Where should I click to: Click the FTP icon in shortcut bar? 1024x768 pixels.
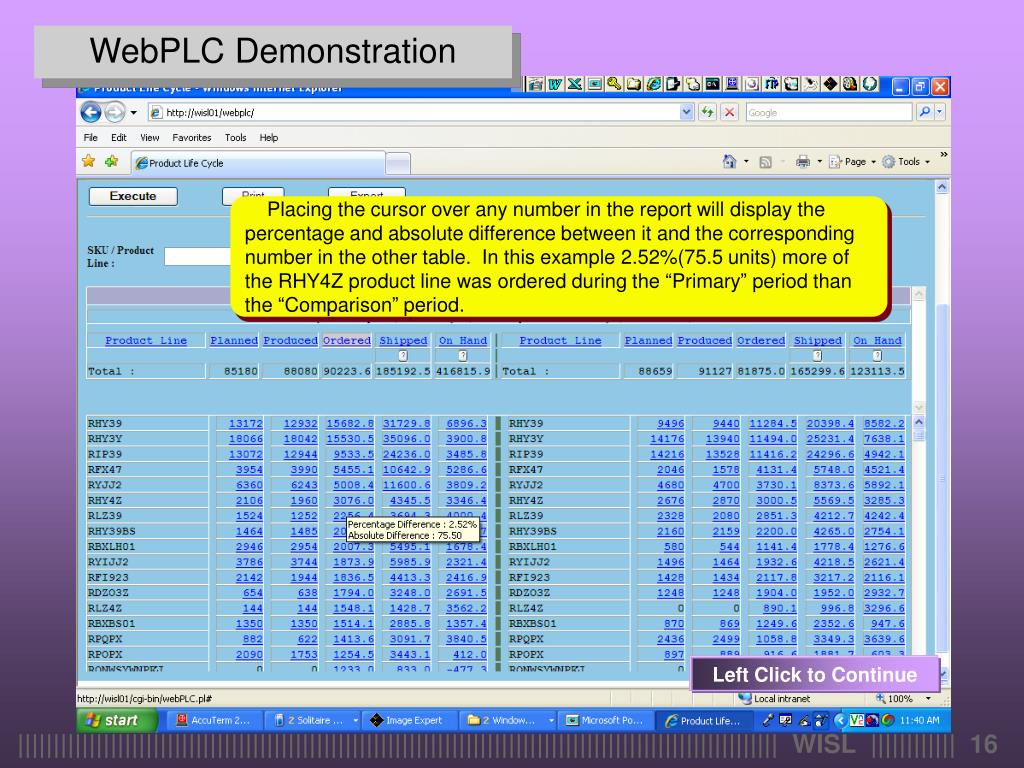pyautogui.click(x=771, y=84)
